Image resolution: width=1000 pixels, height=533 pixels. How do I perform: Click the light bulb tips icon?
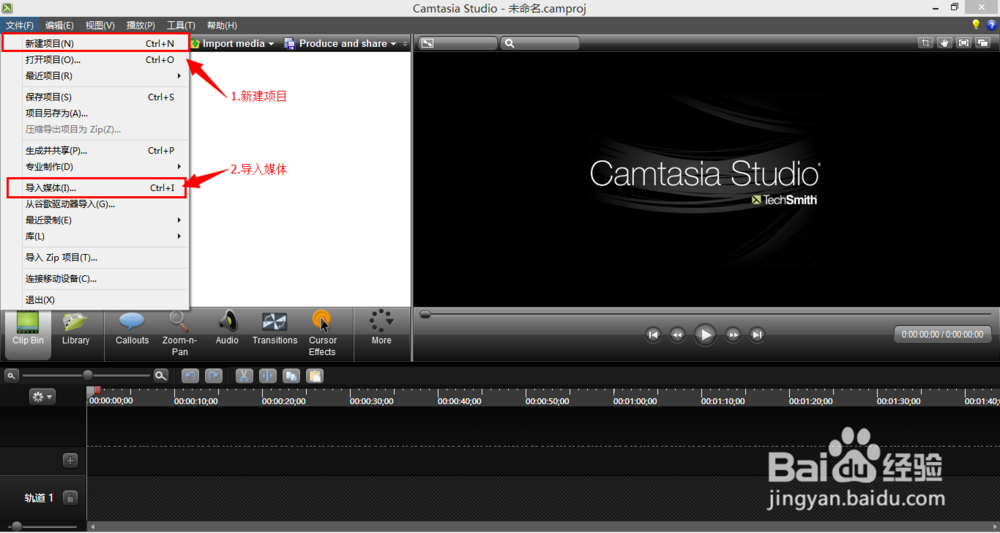point(976,25)
